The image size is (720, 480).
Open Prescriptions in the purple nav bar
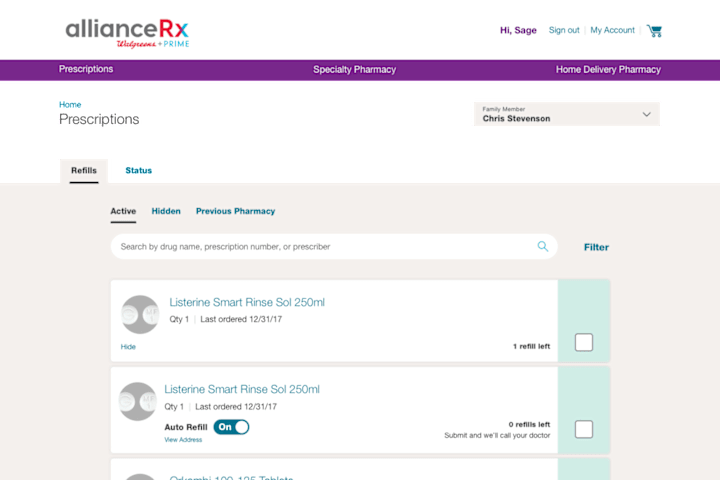point(86,69)
